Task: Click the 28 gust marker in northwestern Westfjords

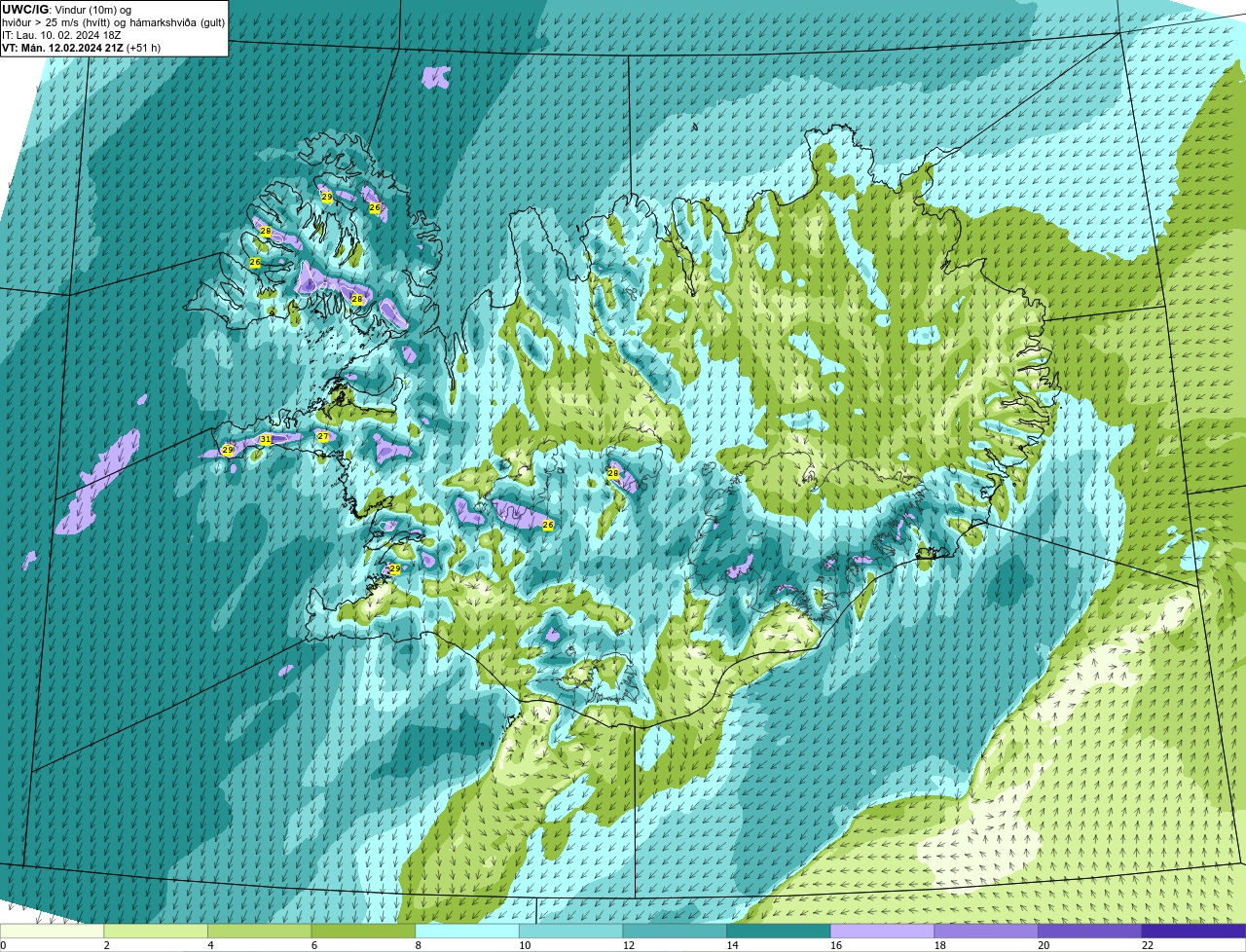Action: coord(266,232)
